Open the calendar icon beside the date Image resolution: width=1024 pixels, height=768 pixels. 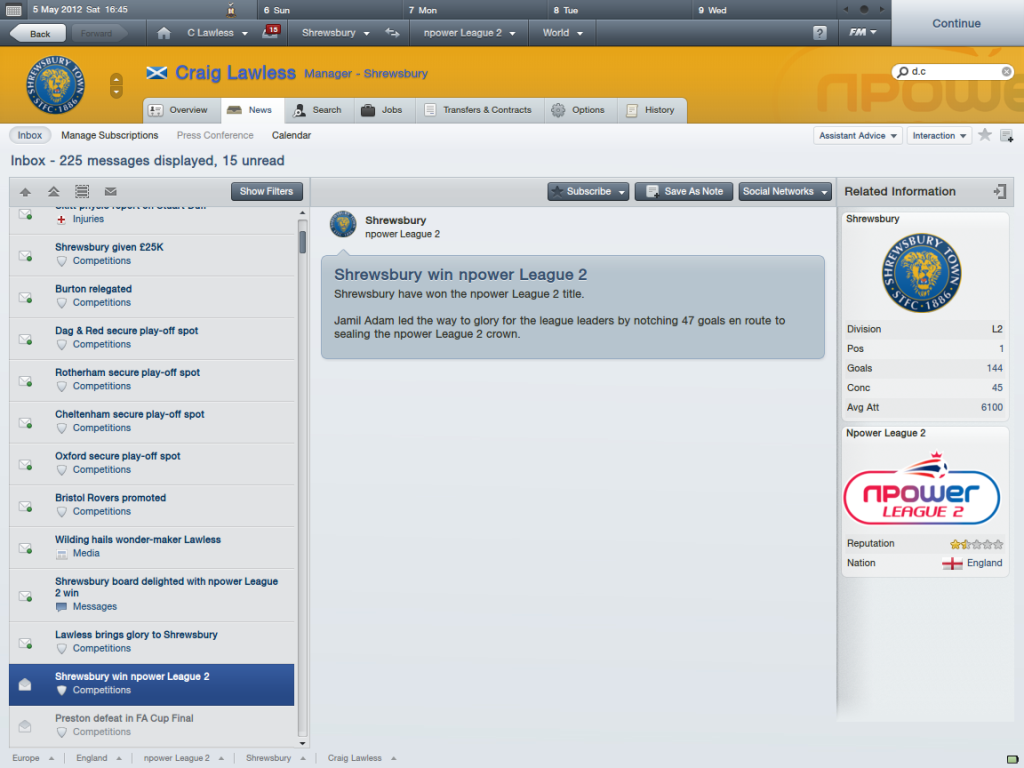coord(14,10)
